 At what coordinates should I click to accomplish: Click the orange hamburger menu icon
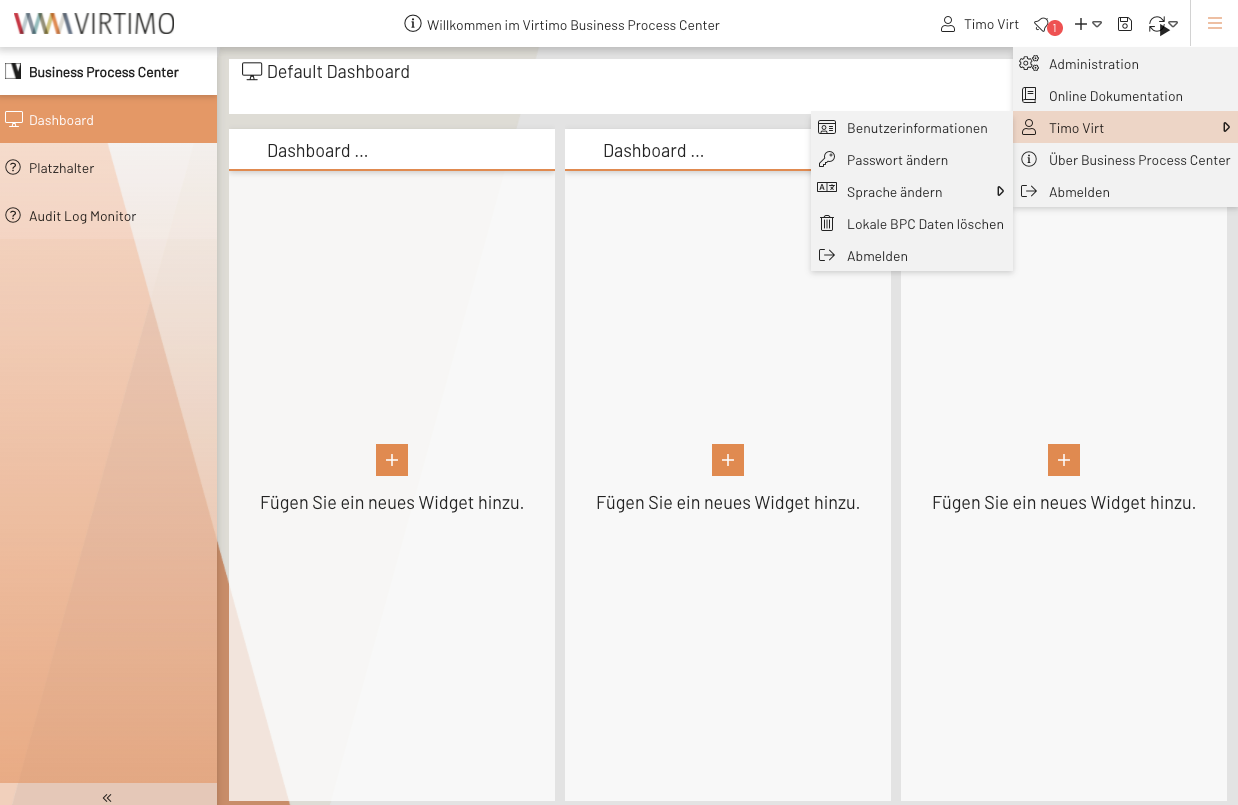[x=1214, y=24]
